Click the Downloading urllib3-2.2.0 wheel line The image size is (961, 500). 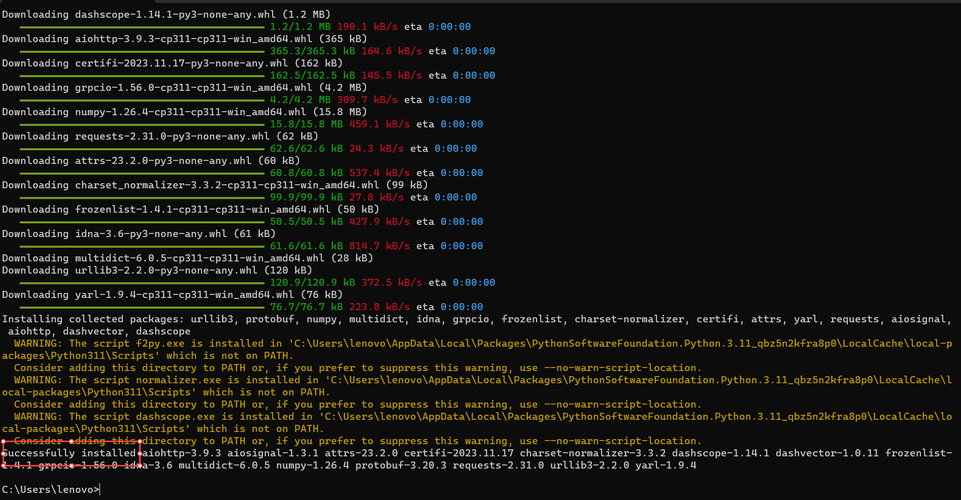[157, 270]
